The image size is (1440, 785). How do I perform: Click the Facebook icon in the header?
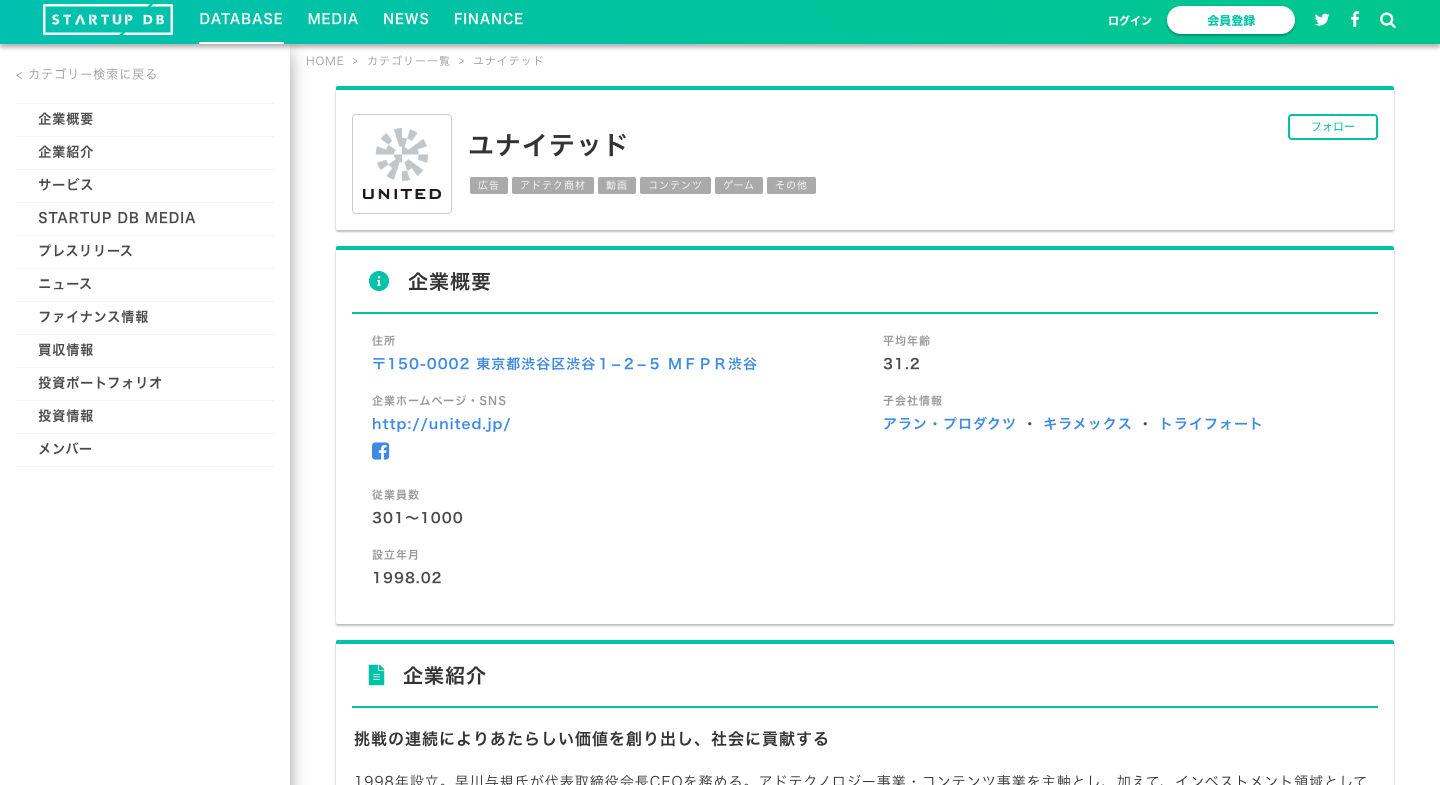(x=1355, y=19)
